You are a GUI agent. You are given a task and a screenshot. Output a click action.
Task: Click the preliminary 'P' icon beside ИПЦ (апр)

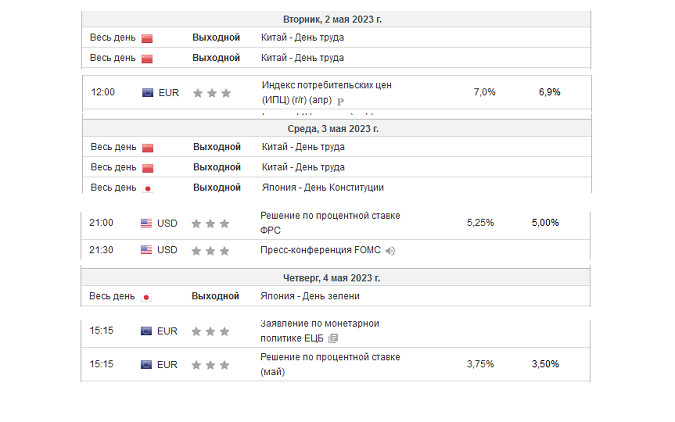tap(341, 101)
